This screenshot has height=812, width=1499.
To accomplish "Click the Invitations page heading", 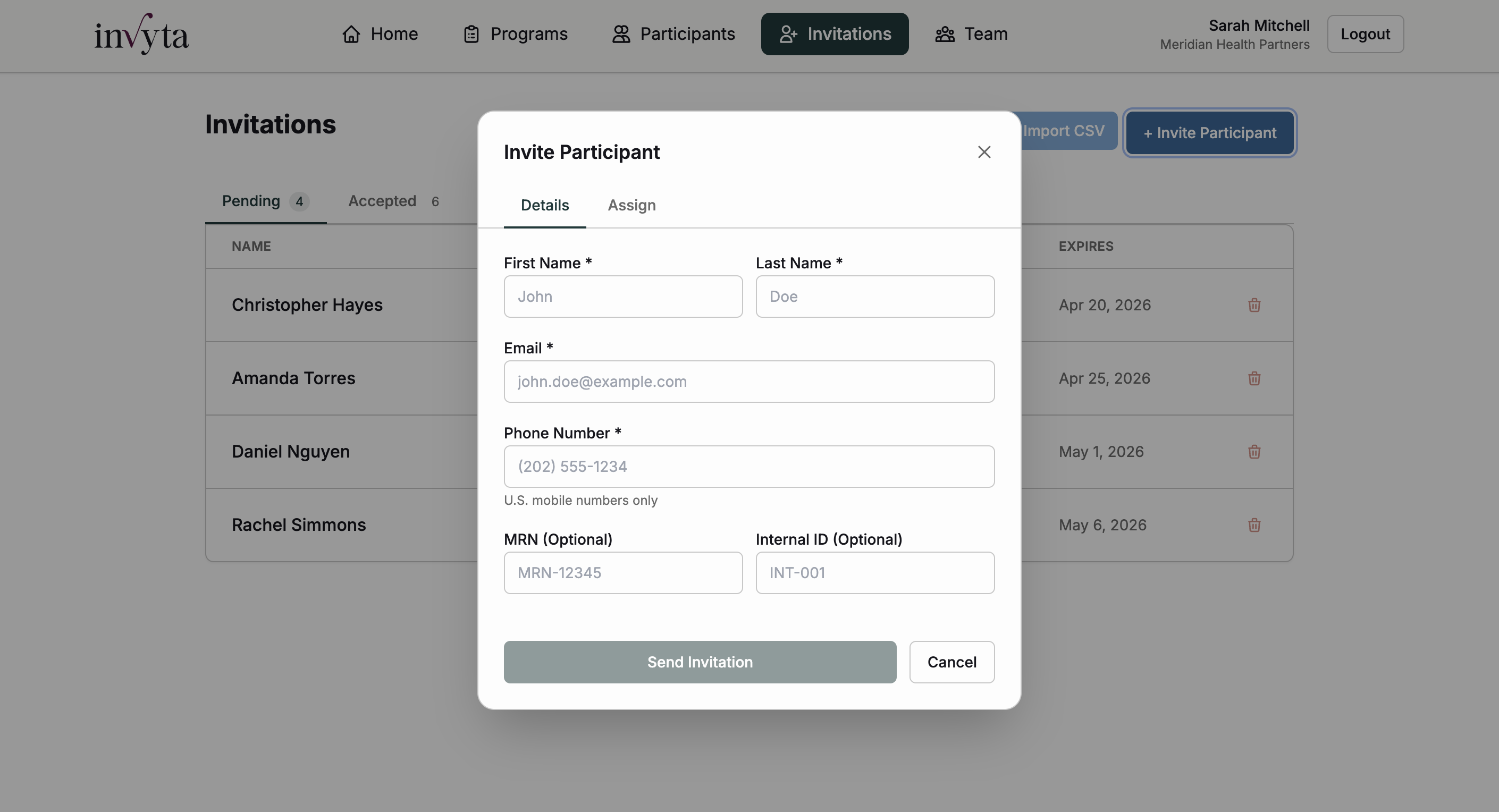I will pyautogui.click(x=271, y=124).
